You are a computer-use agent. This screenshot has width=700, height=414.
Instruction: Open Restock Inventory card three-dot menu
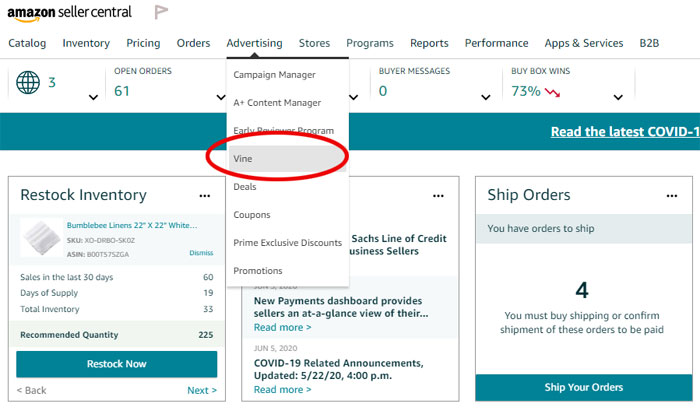[205, 196]
